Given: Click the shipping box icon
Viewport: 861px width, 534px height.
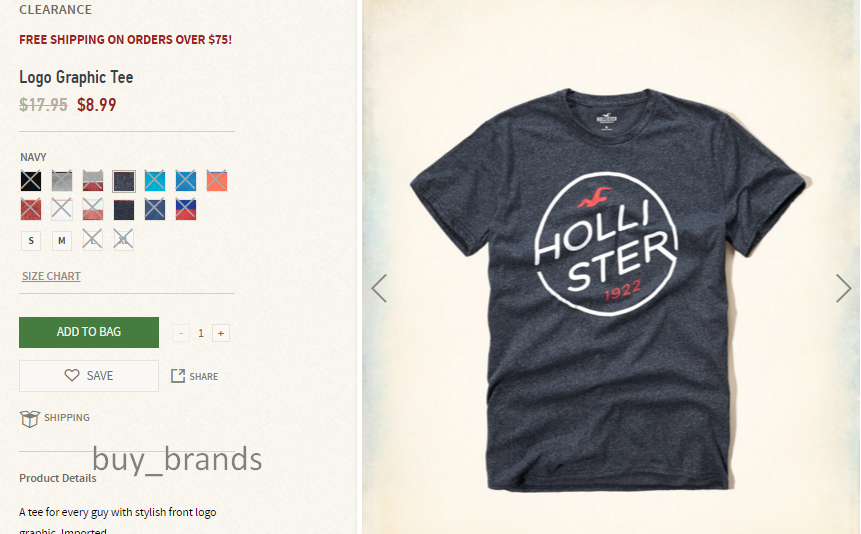Looking at the screenshot, I should pyautogui.click(x=30, y=419).
